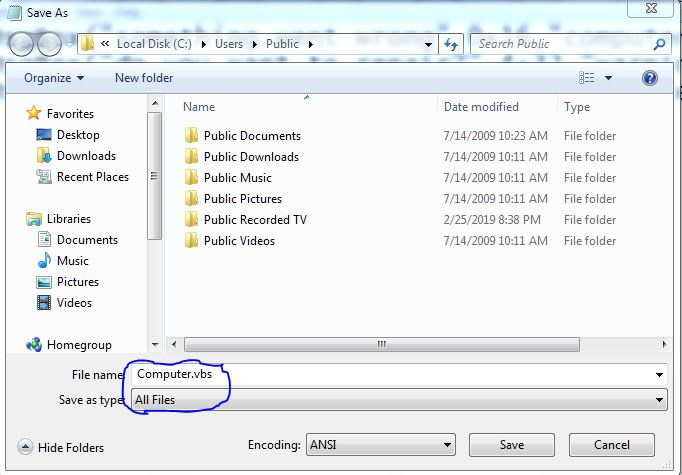Click New folder in toolbar
The height and width of the screenshot is (475, 682).
click(144, 78)
